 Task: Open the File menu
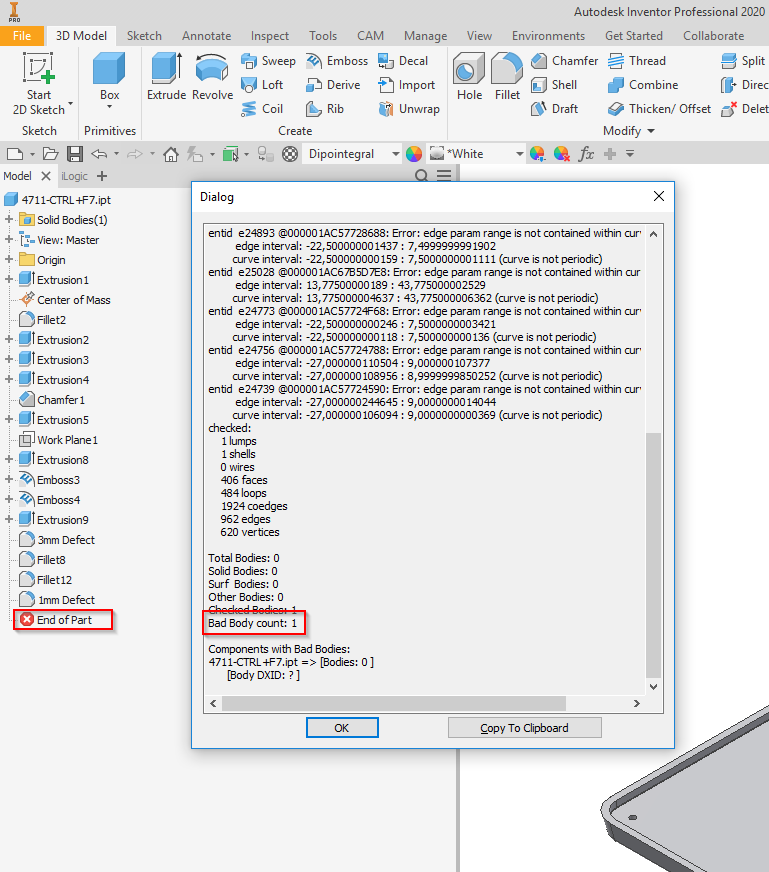22,36
